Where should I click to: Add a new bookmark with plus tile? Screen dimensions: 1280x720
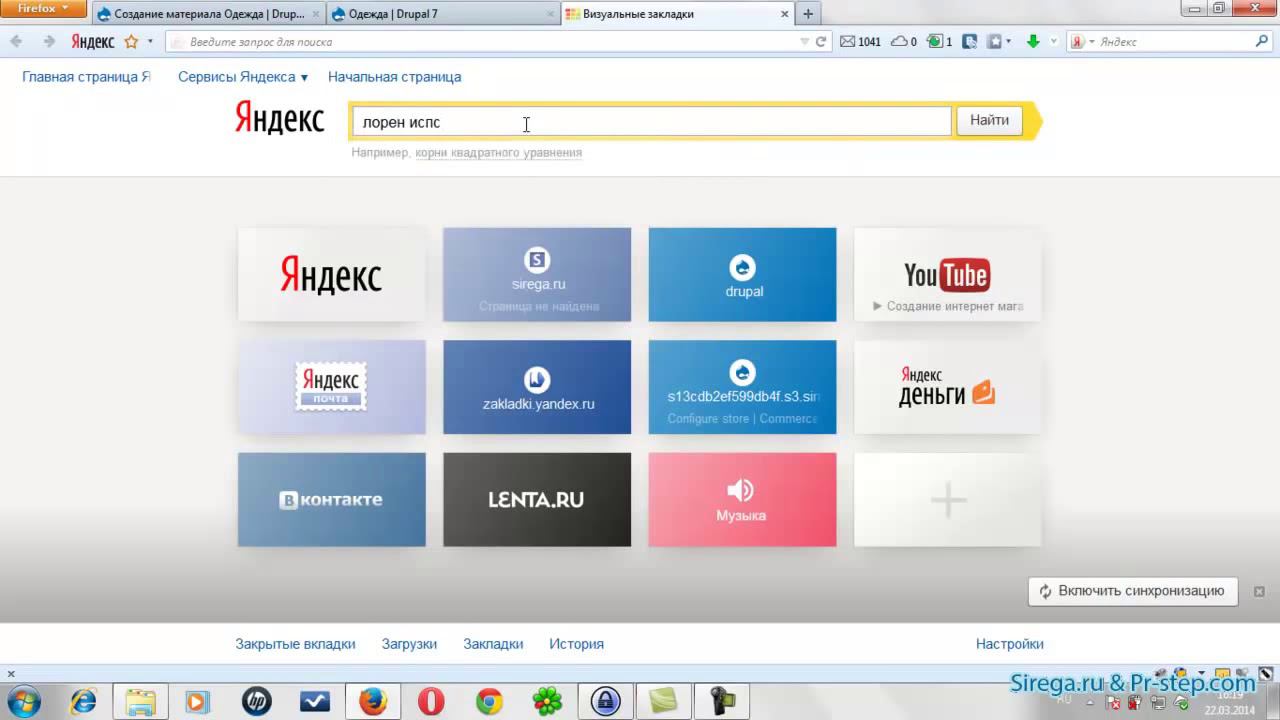(947, 500)
